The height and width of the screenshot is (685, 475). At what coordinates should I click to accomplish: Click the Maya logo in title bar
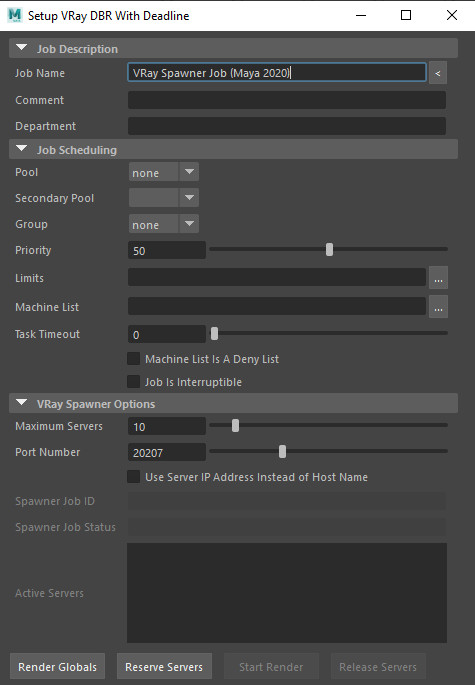pyautogui.click(x=14, y=15)
